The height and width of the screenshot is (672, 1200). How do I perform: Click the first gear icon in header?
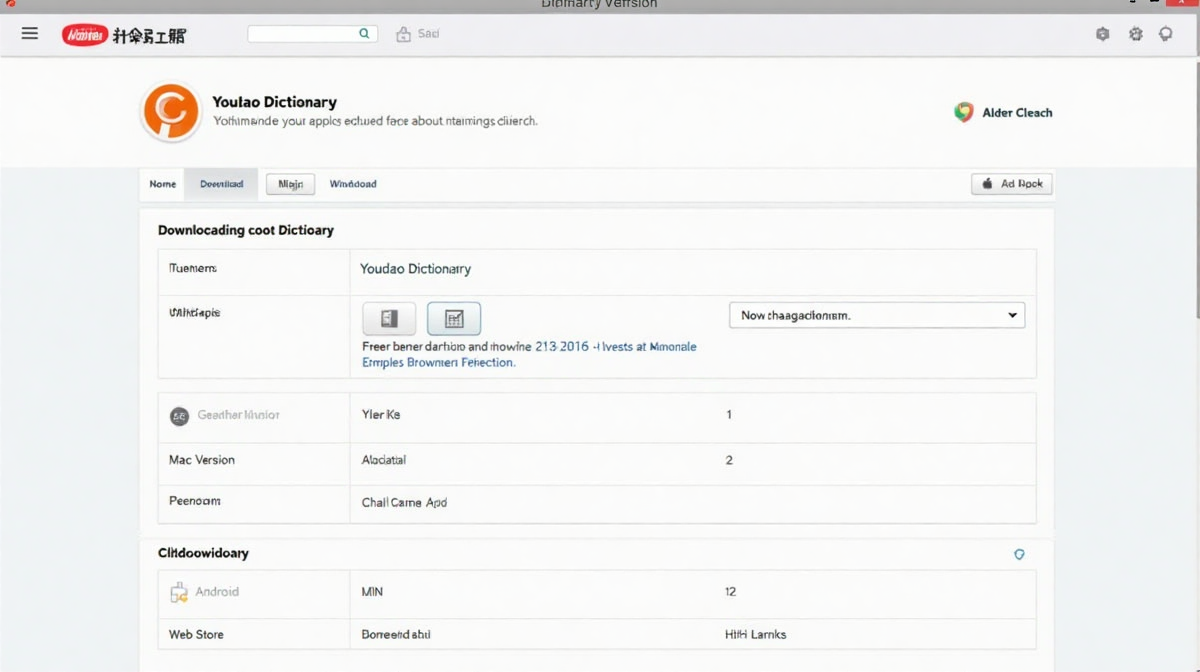coord(1102,34)
